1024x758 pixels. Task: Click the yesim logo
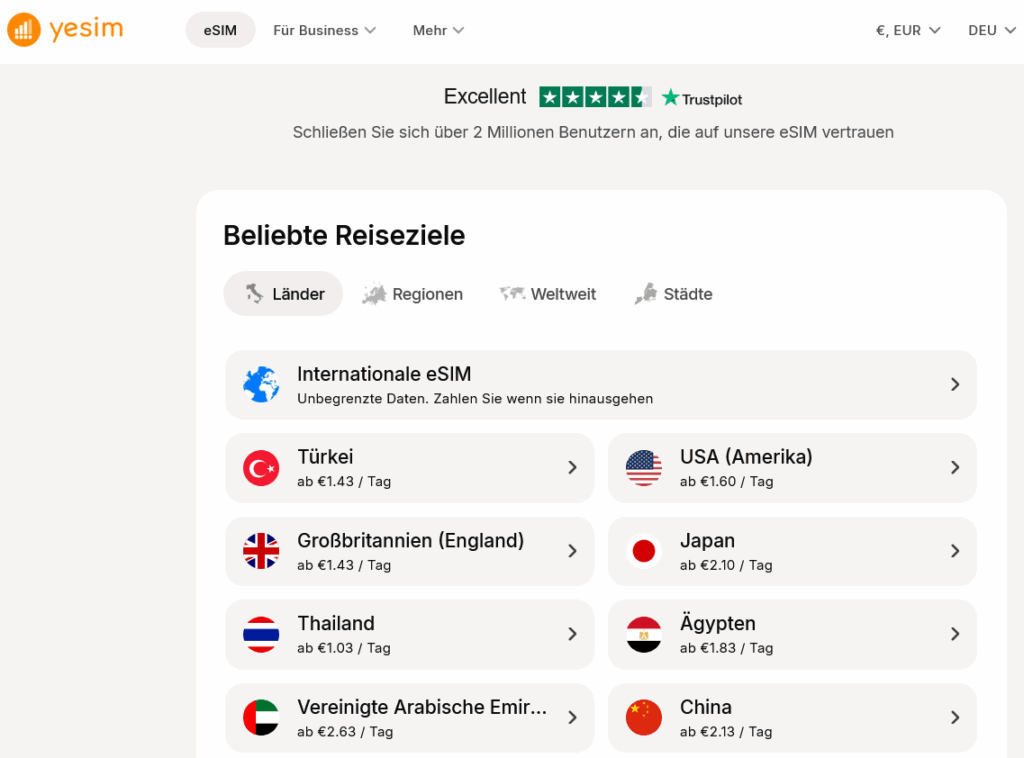(x=64, y=29)
